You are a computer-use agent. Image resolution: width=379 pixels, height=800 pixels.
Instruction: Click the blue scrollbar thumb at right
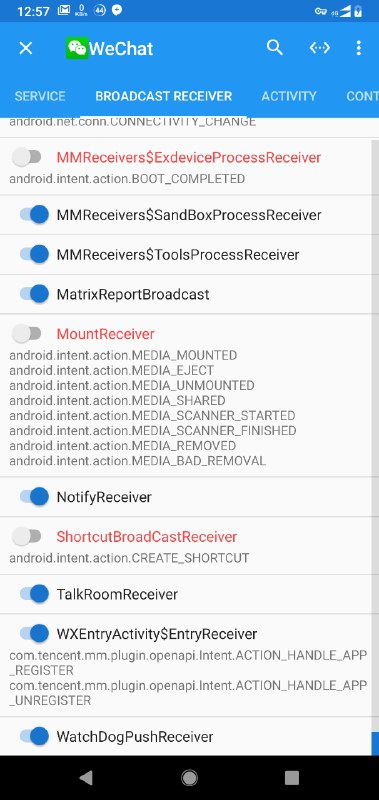[x=375, y=743]
